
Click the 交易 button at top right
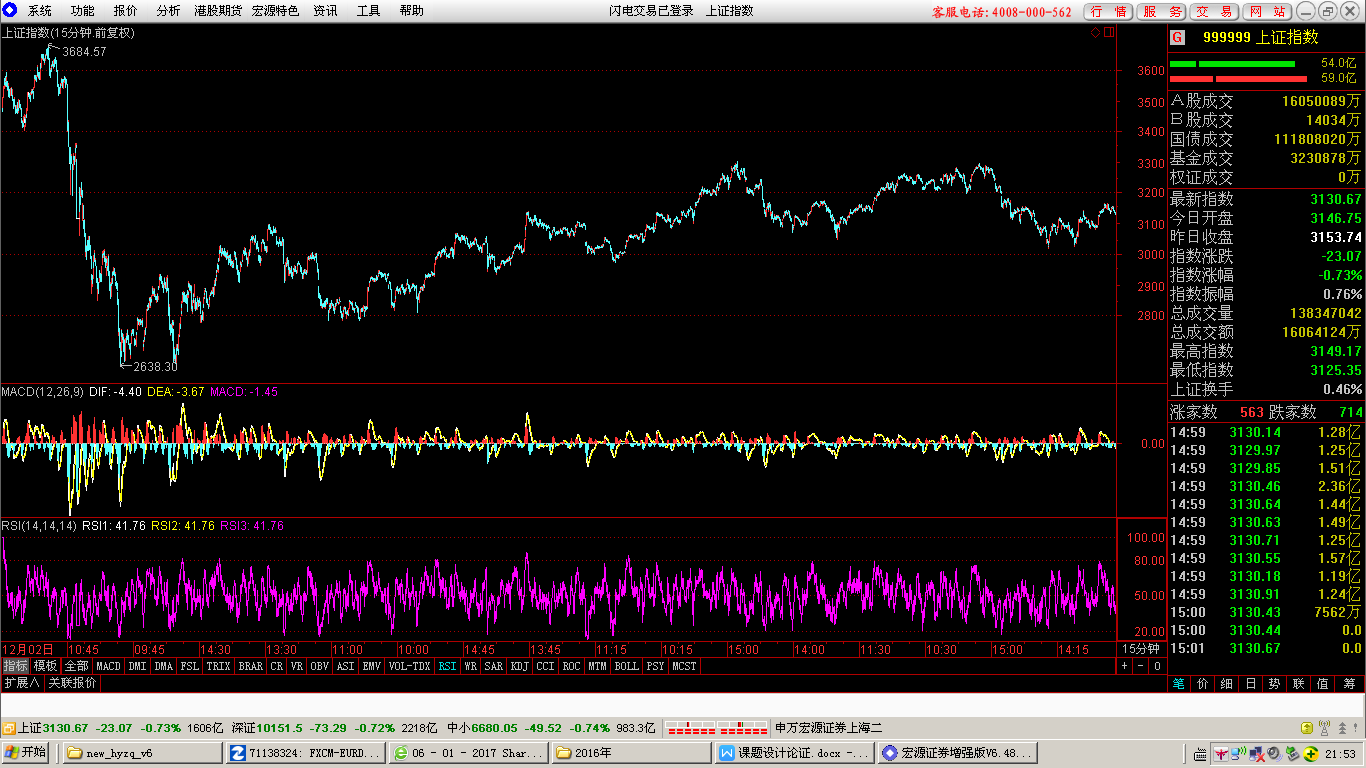coord(1215,12)
